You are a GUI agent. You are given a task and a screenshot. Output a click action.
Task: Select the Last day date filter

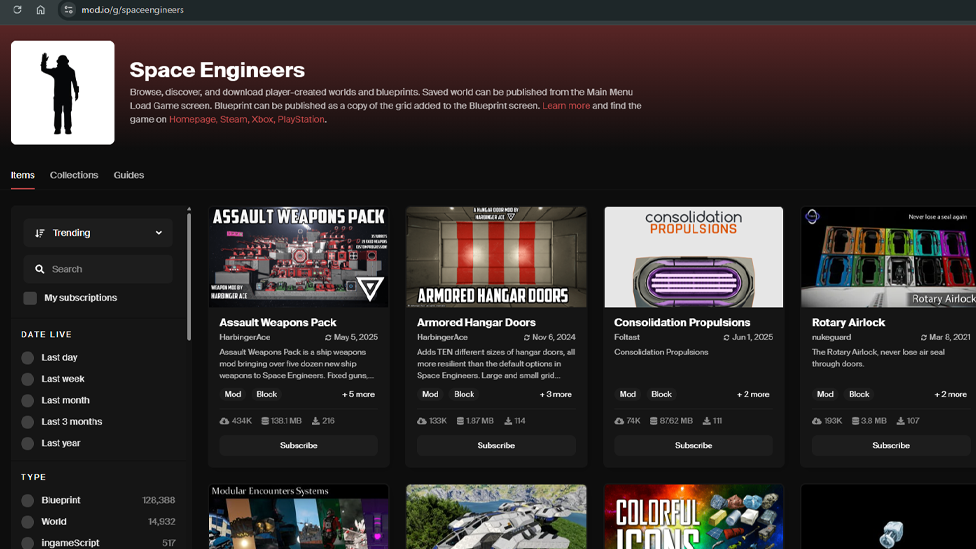27,358
